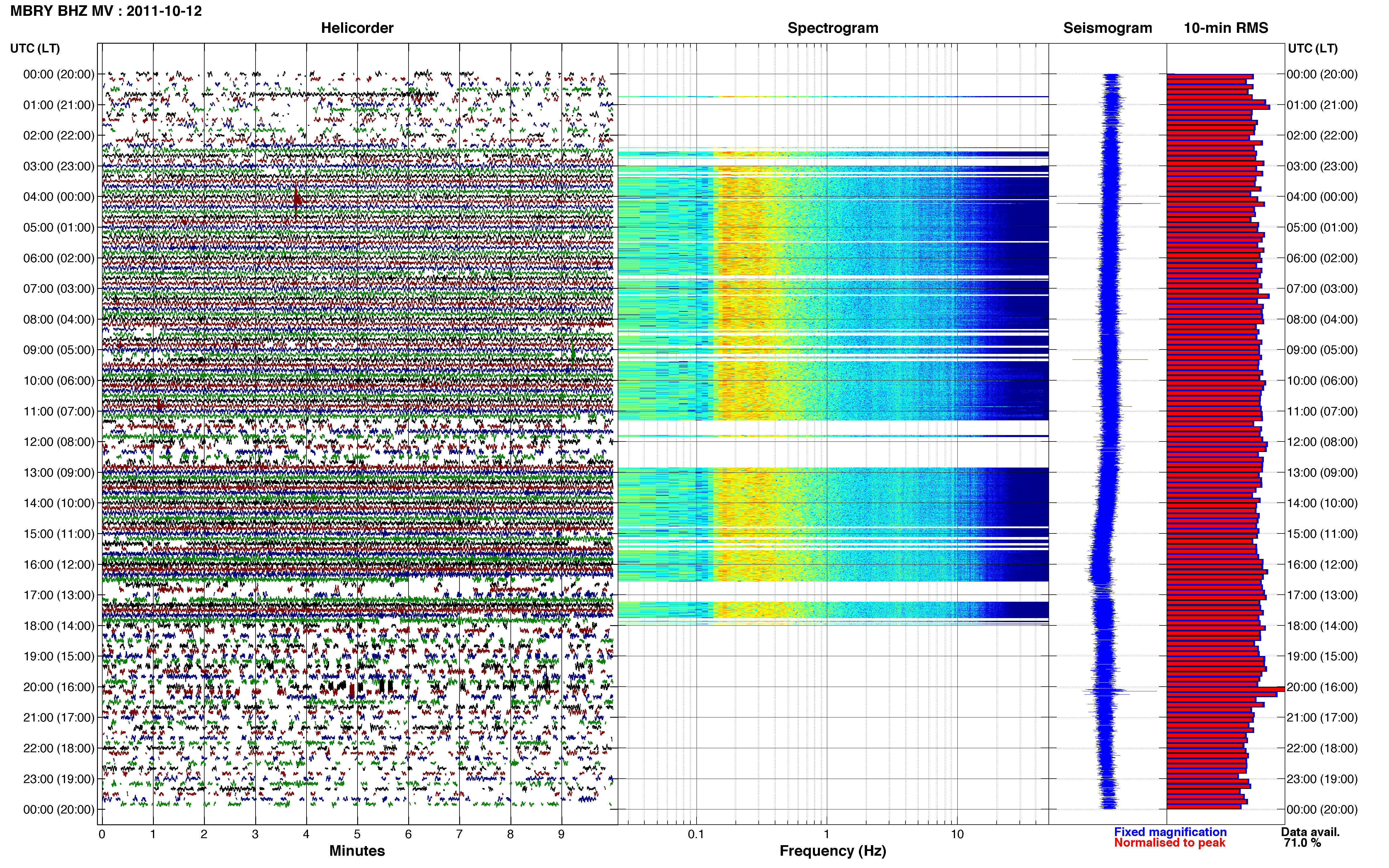Click '01:00 (21:00)' on the left time axis
The height and width of the screenshot is (868, 1389).
[x=59, y=105]
